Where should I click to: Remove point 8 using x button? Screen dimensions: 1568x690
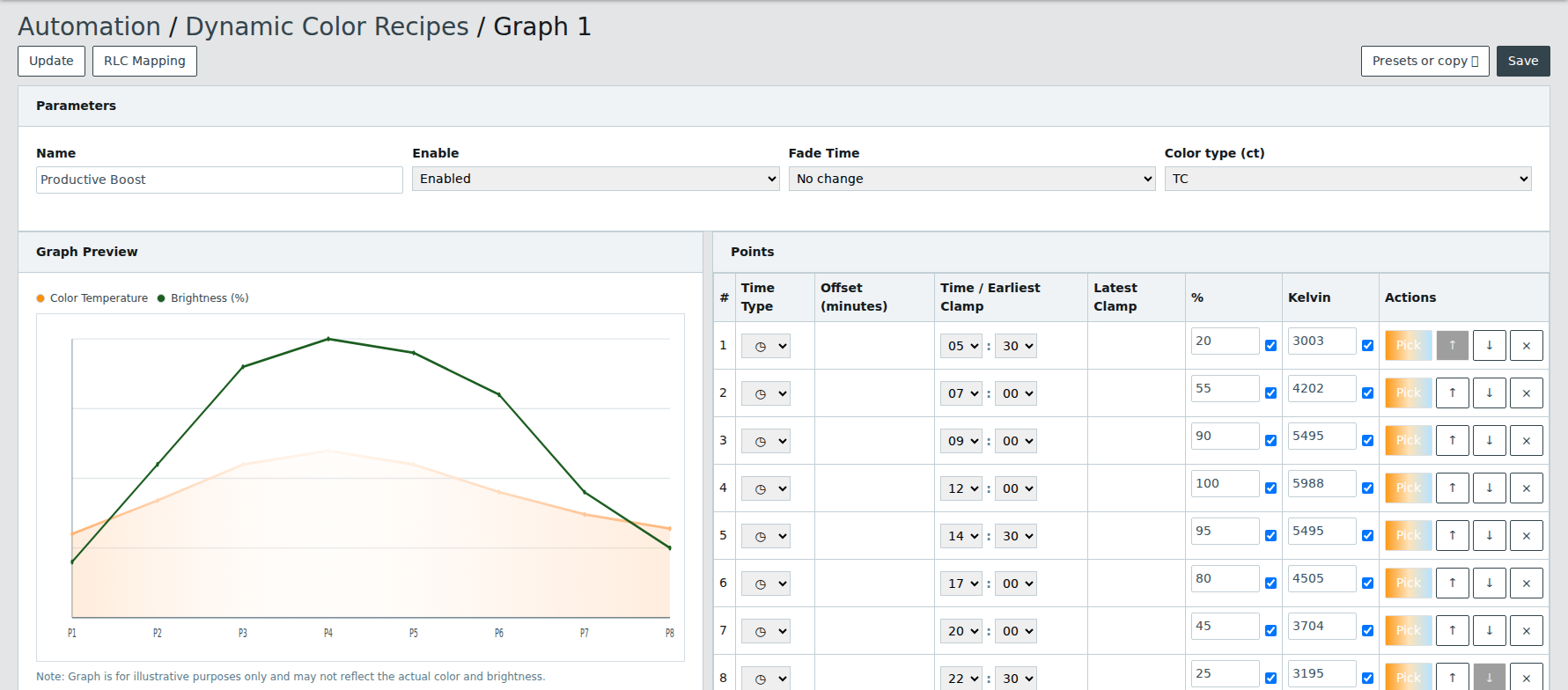coord(1526,677)
